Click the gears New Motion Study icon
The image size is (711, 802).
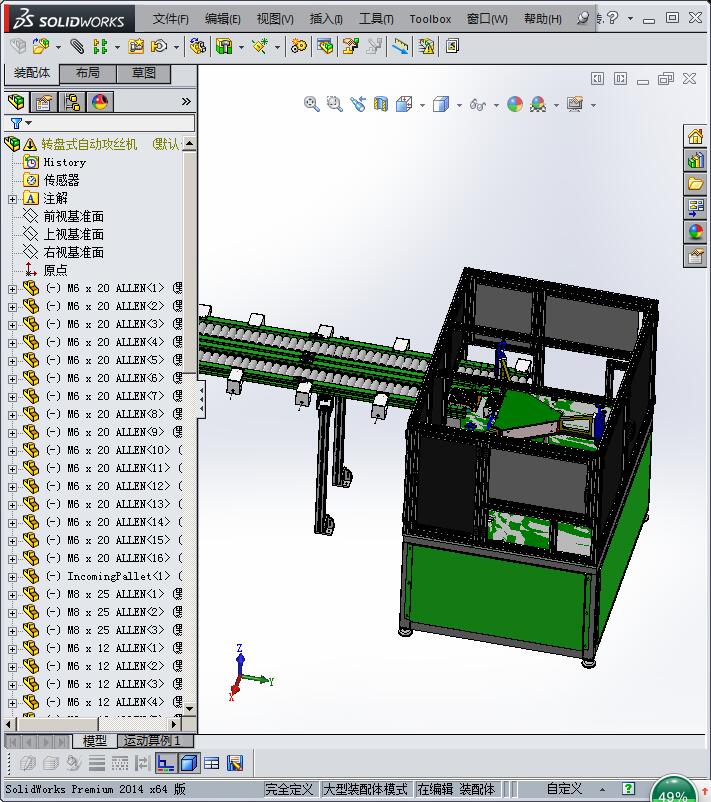coord(299,47)
